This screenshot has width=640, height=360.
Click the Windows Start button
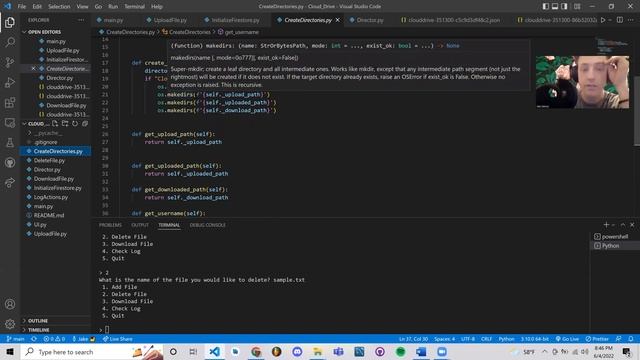coord(10,351)
